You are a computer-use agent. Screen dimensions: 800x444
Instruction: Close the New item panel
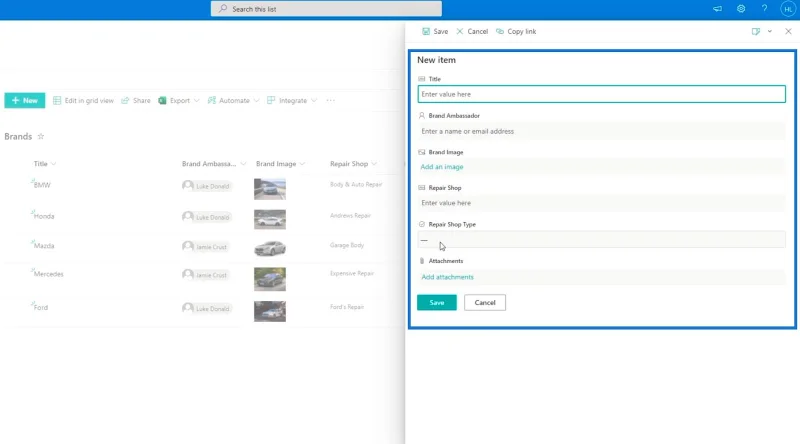pos(788,31)
